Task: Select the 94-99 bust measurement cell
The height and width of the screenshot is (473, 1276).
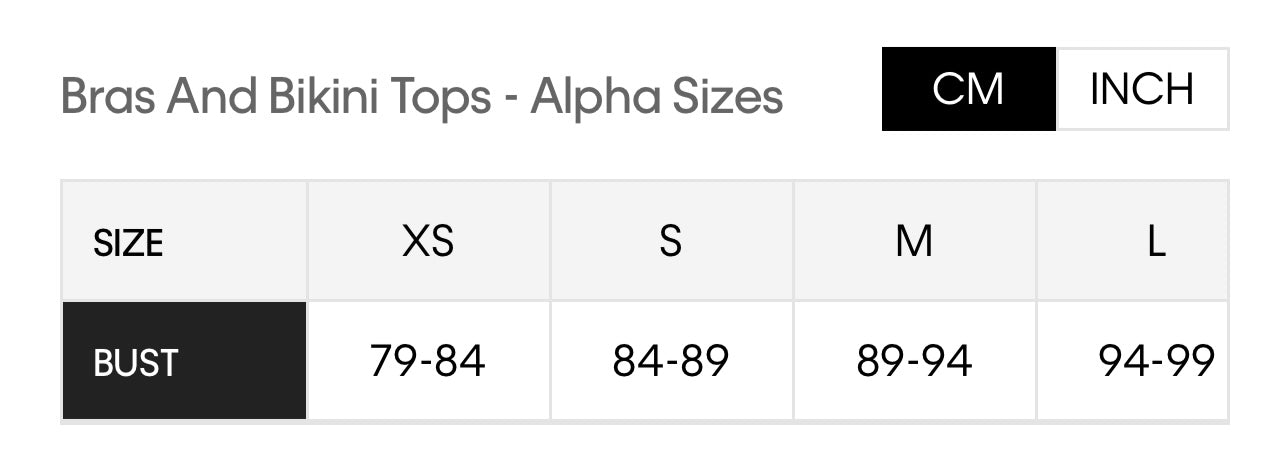Action: click(1156, 361)
